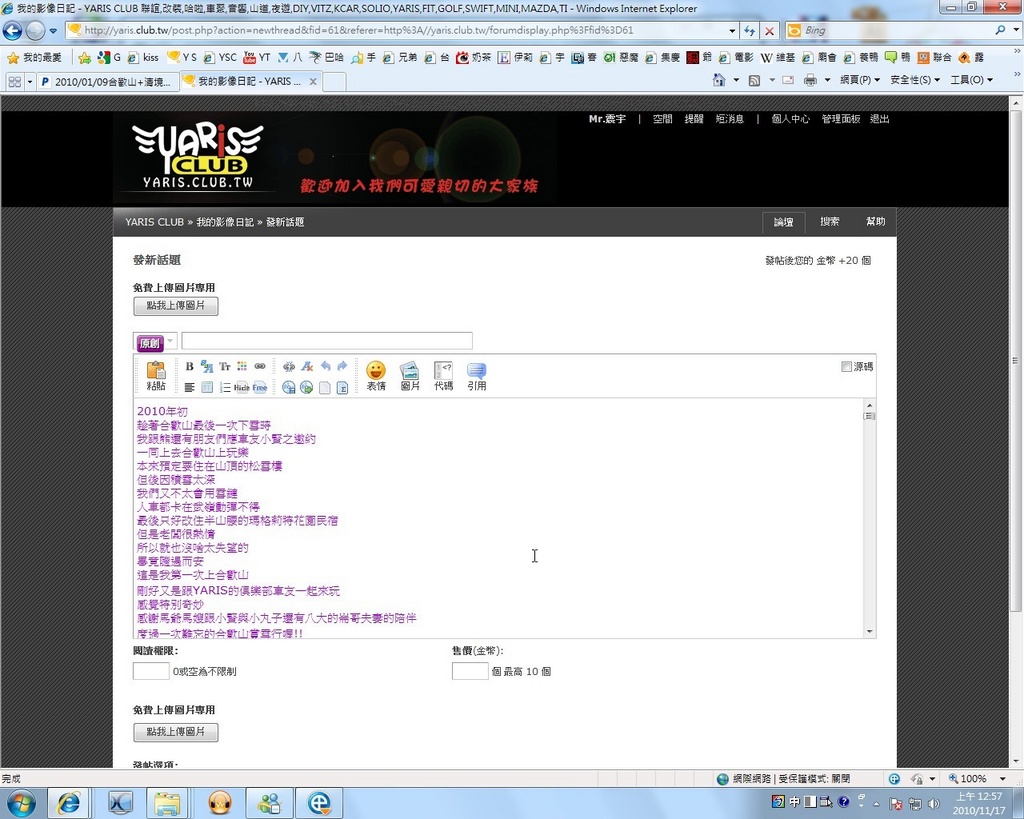Click the 粘貼 paste clipboard icon

pyautogui.click(x=156, y=376)
